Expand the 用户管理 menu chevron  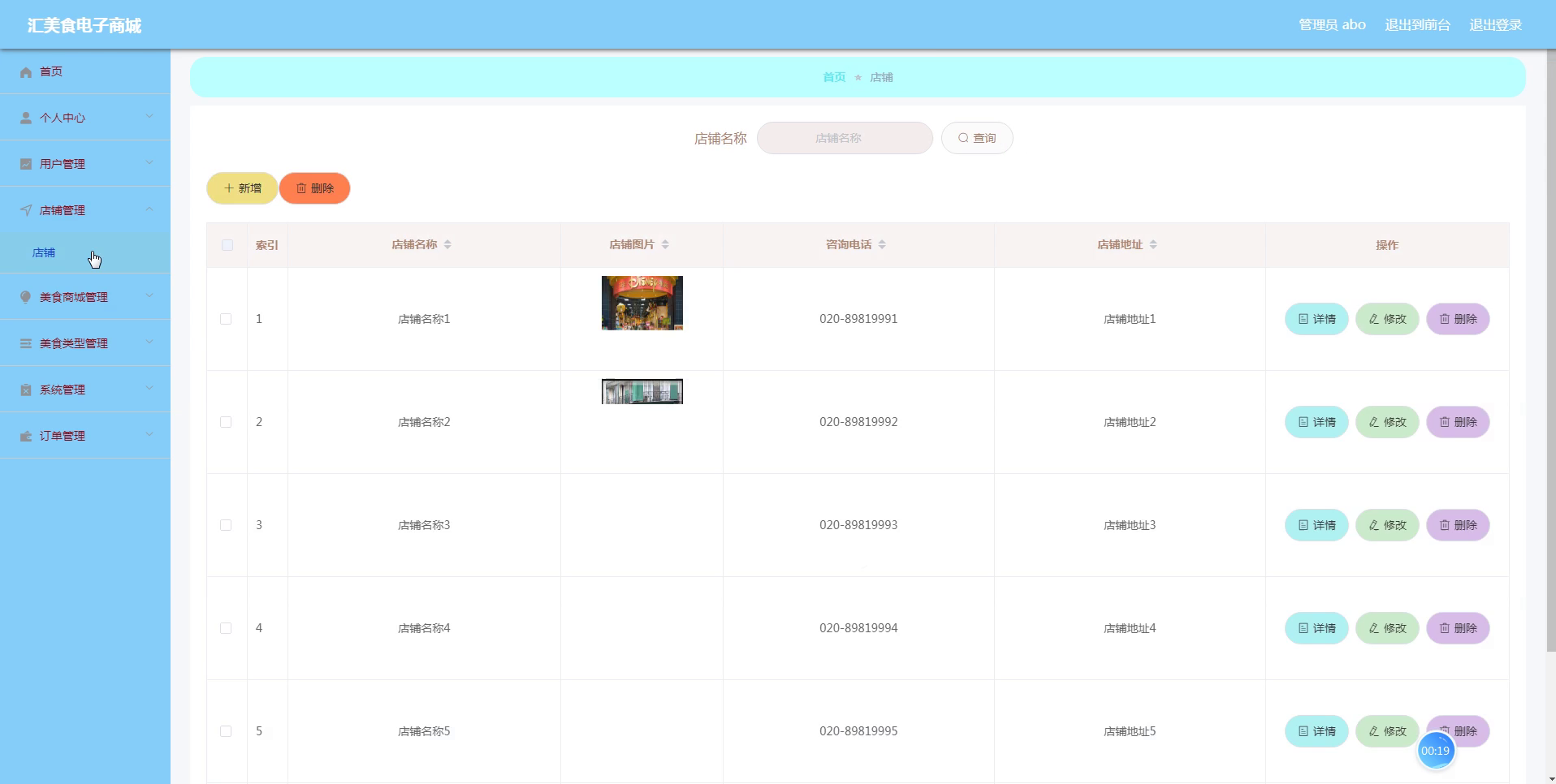pos(149,163)
